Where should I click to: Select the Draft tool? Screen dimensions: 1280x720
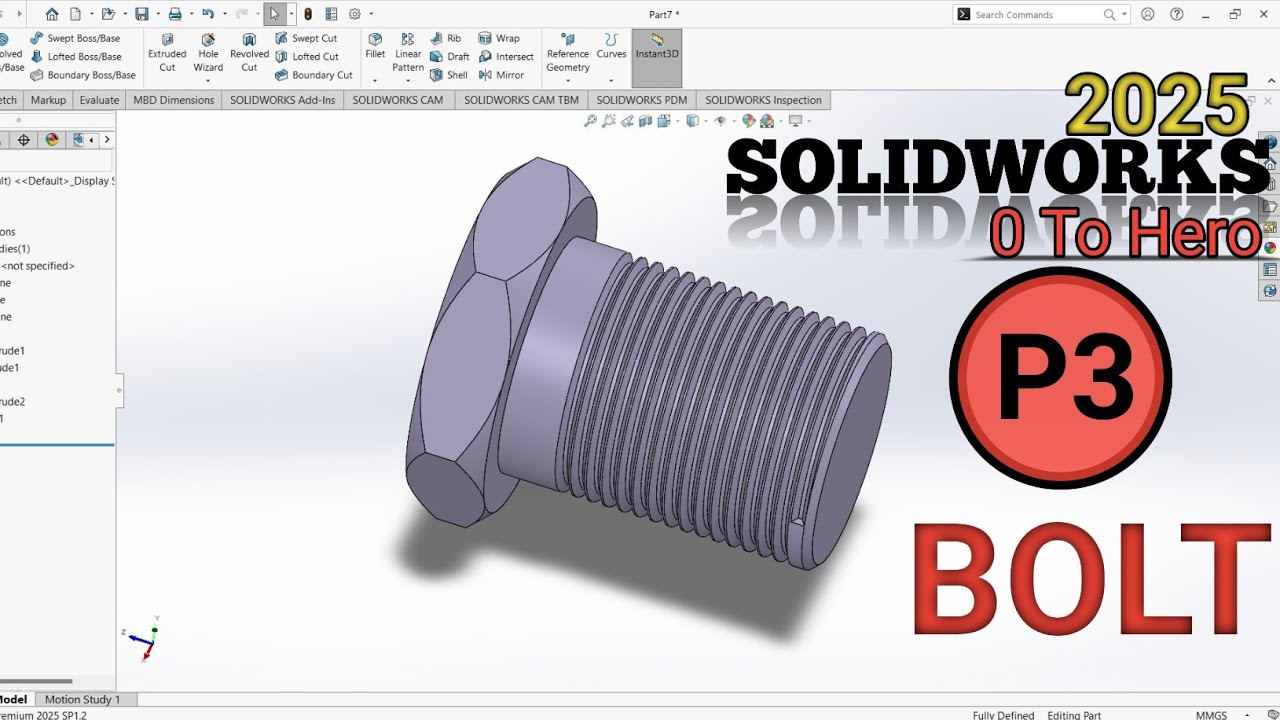coord(449,56)
